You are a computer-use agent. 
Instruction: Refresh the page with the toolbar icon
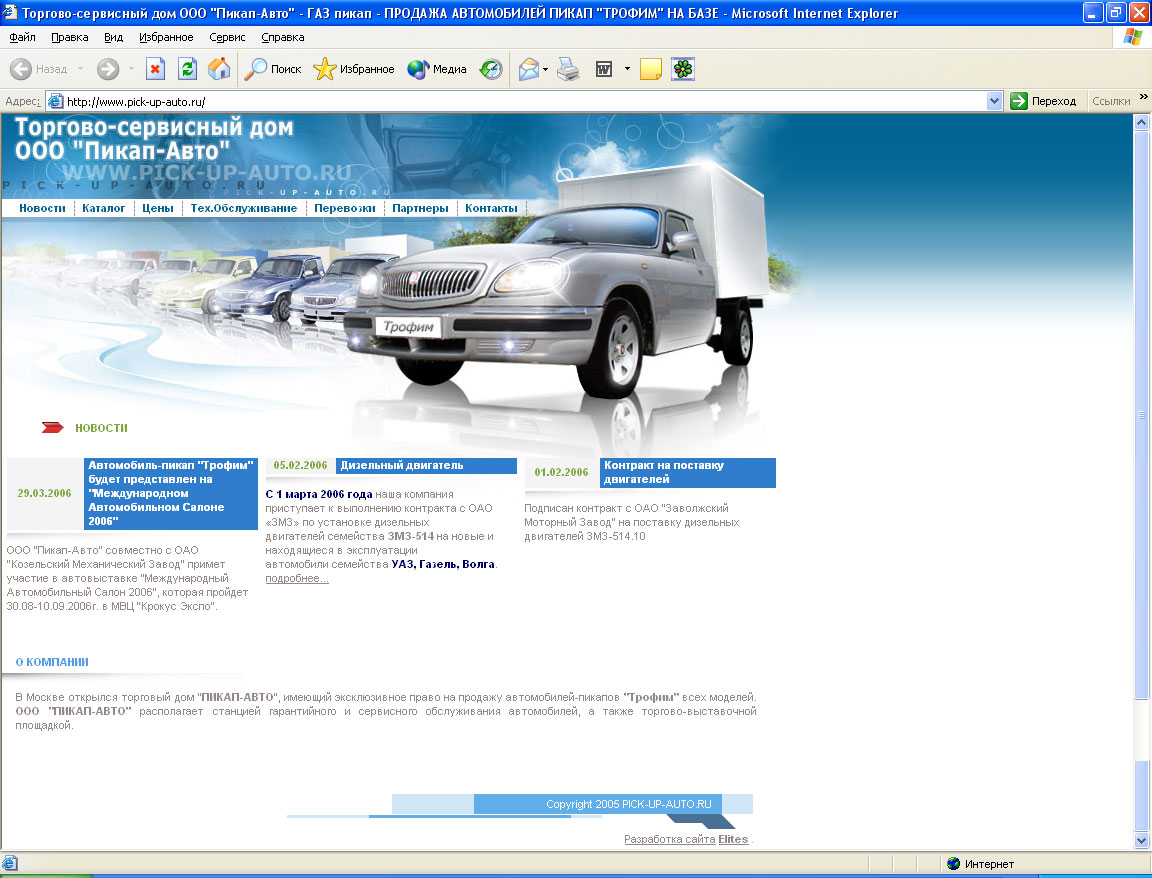pos(187,69)
